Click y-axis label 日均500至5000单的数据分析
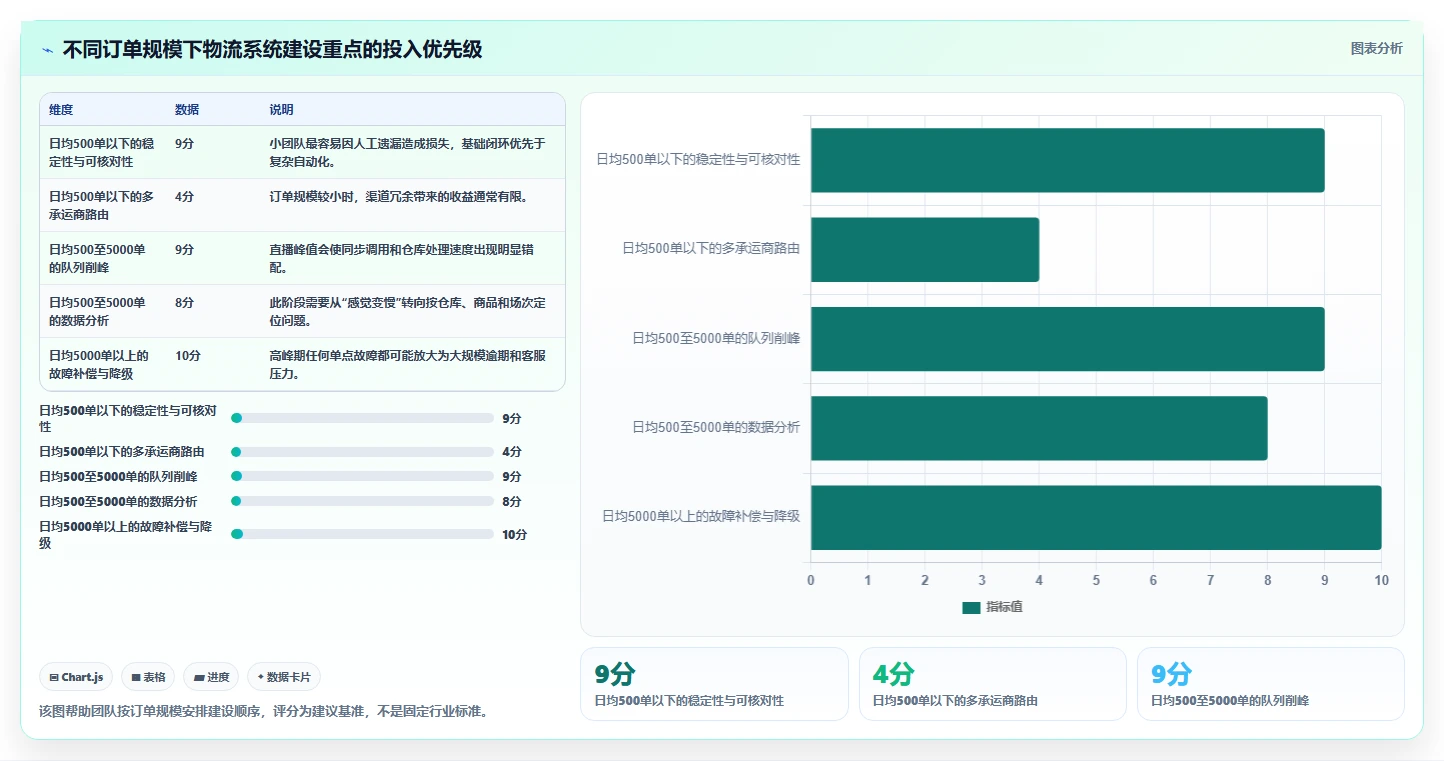Screen dimensions: 1444x761 [716, 427]
